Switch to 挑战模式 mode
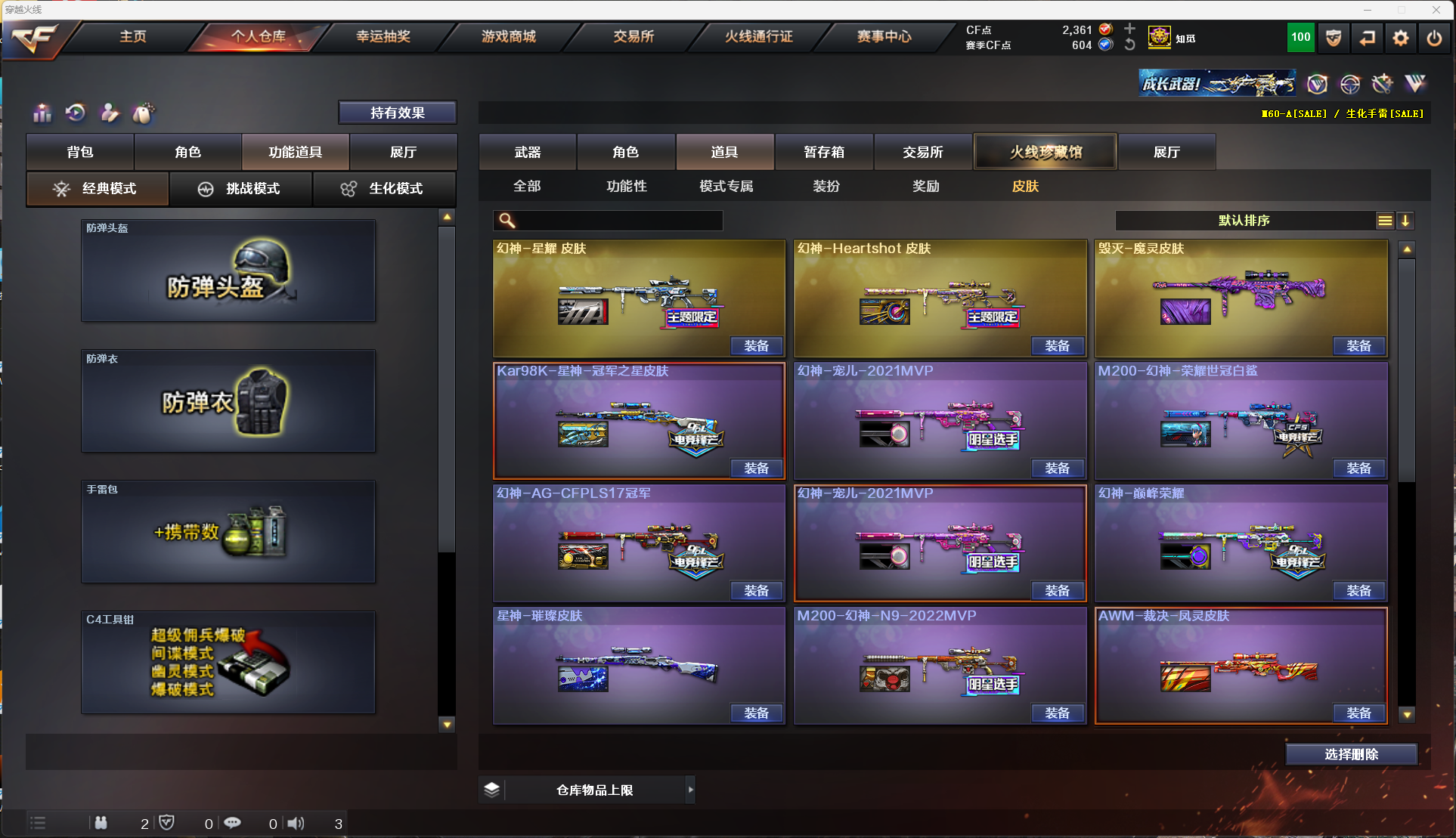The width and height of the screenshot is (1456, 838). (241, 188)
